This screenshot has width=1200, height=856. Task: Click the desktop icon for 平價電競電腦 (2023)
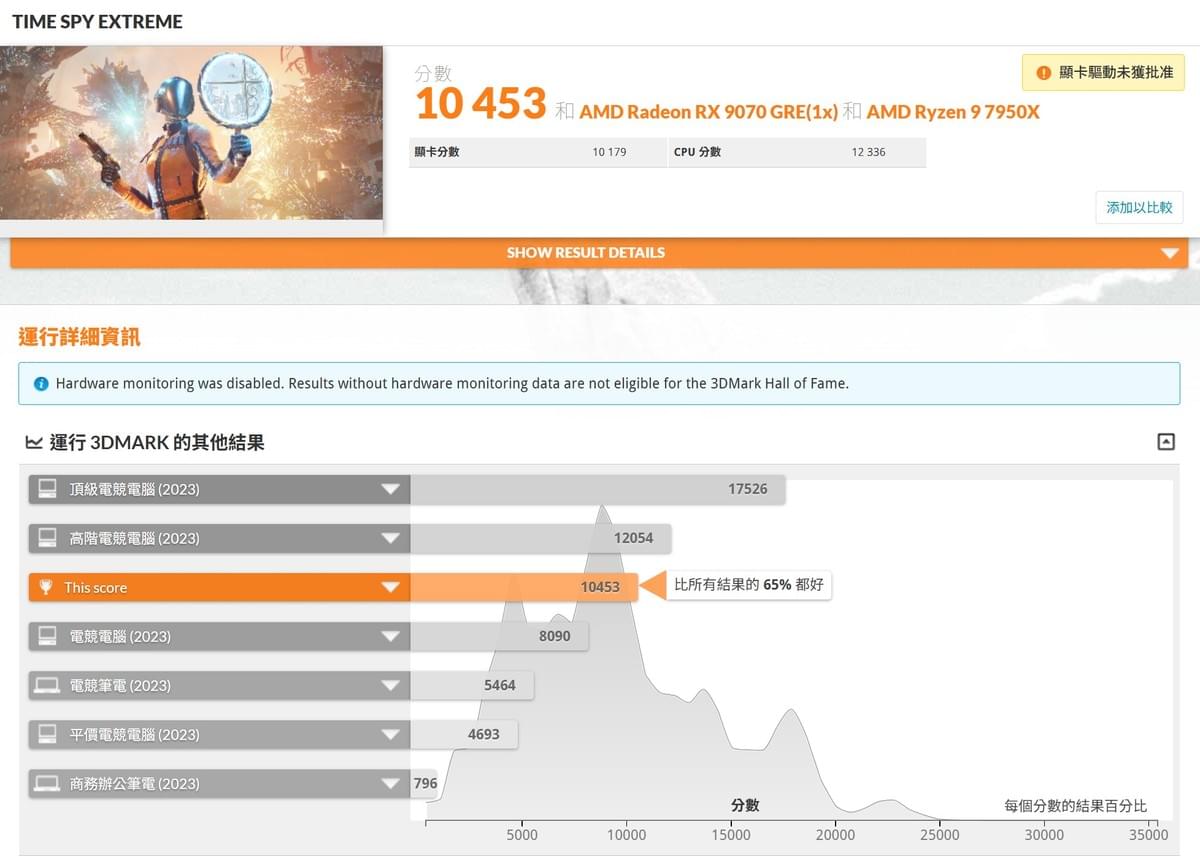[x=47, y=734]
